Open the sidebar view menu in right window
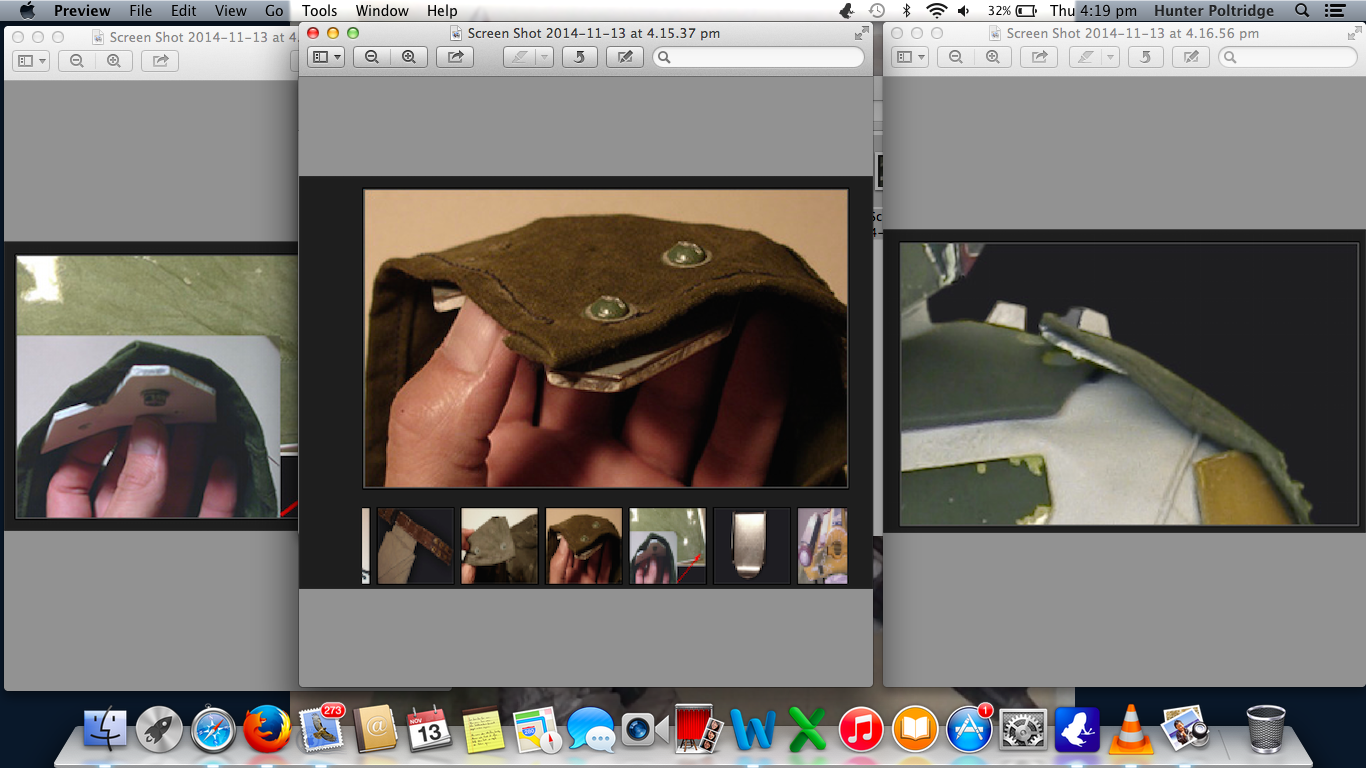The width and height of the screenshot is (1366, 768). click(x=910, y=57)
